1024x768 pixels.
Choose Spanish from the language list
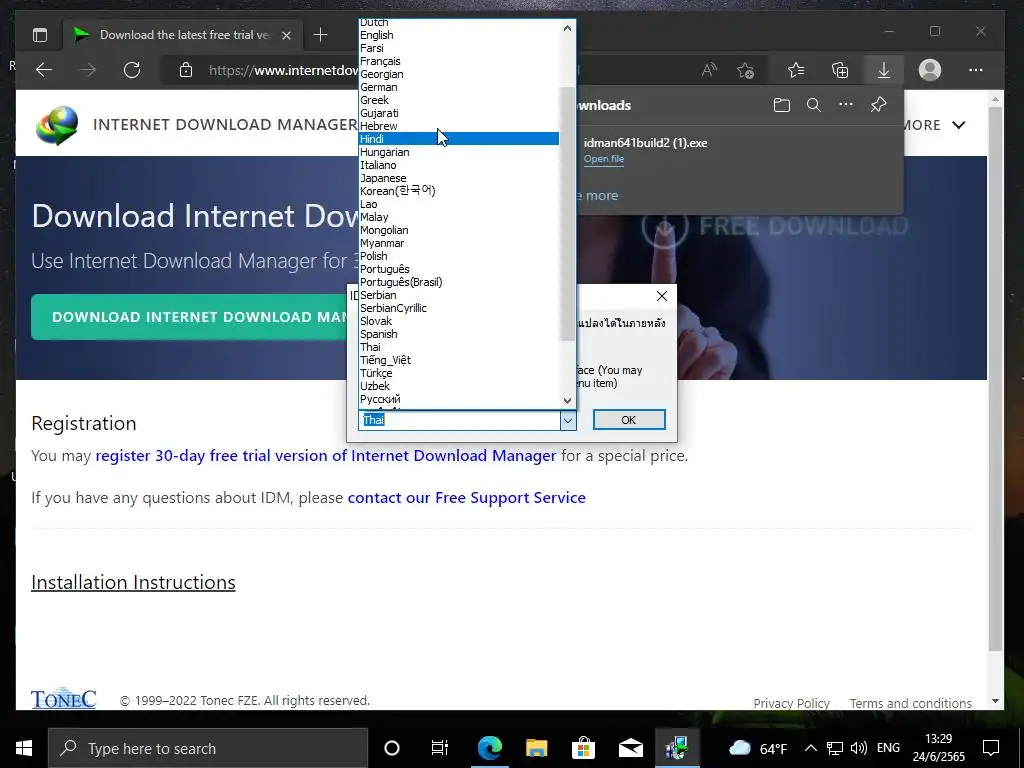point(458,334)
